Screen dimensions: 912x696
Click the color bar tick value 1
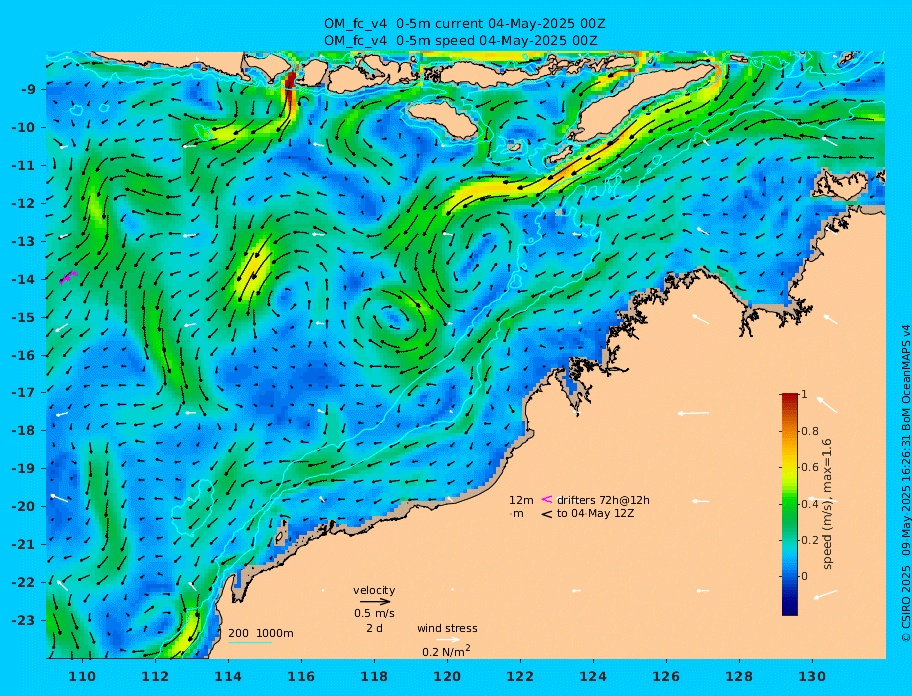click(804, 394)
